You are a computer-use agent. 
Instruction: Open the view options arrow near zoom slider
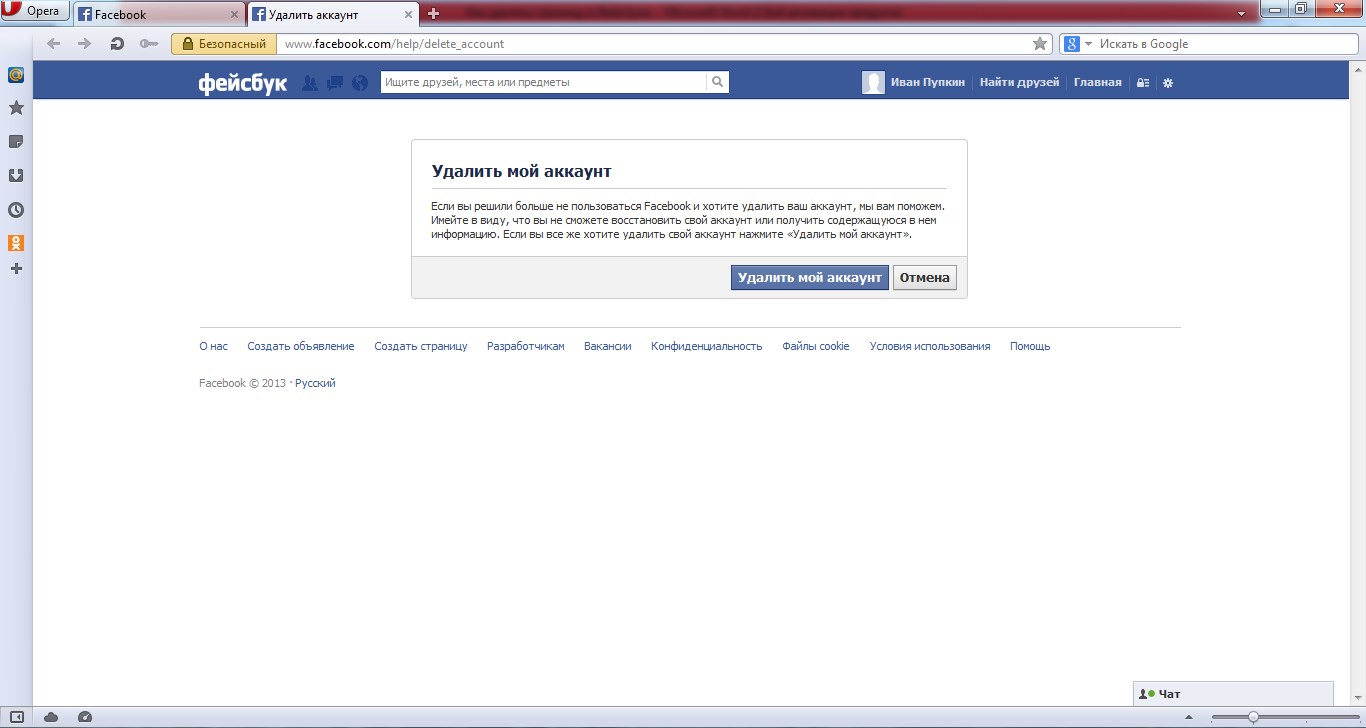pyautogui.click(x=1188, y=717)
